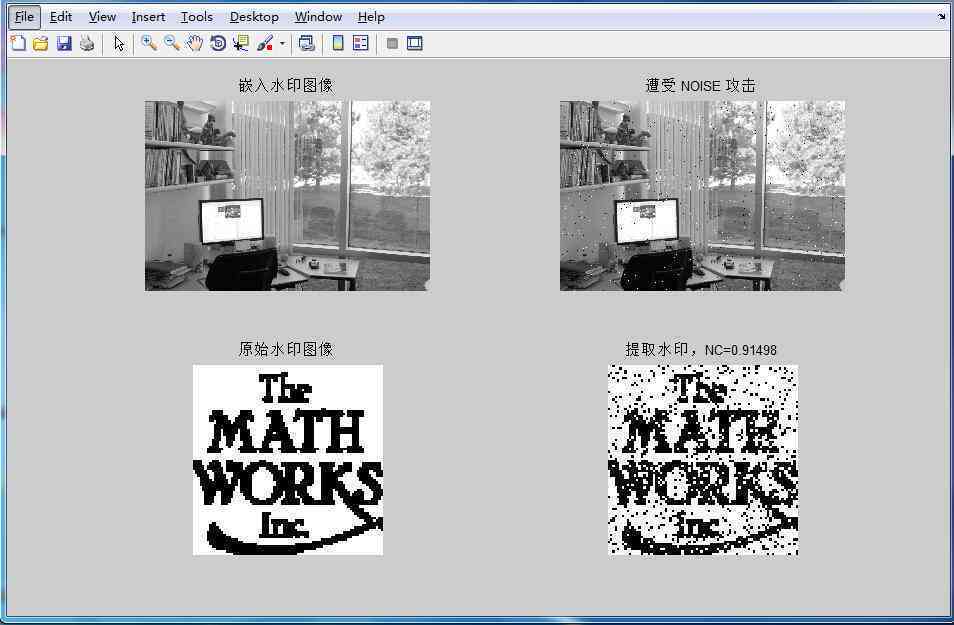
Task: Click the Open File folder icon
Action: click(41, 43)
